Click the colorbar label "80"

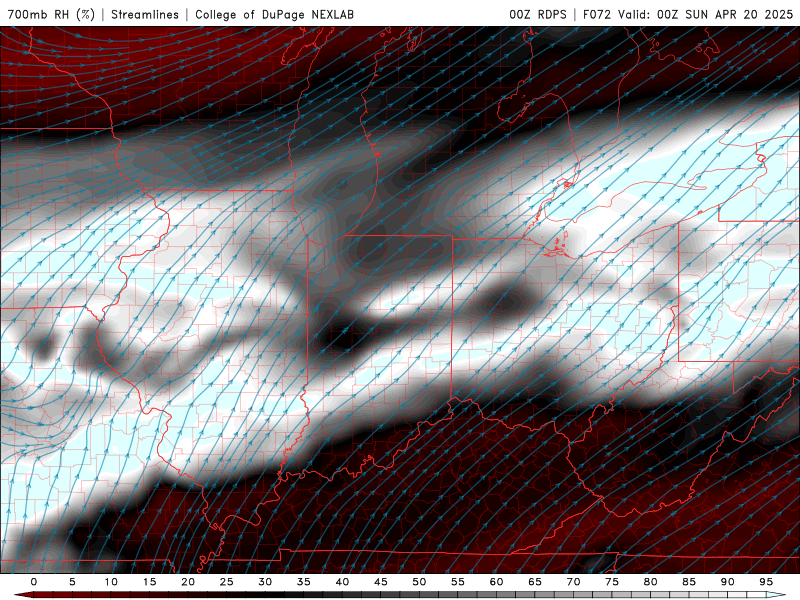click(x=650, y=582)
